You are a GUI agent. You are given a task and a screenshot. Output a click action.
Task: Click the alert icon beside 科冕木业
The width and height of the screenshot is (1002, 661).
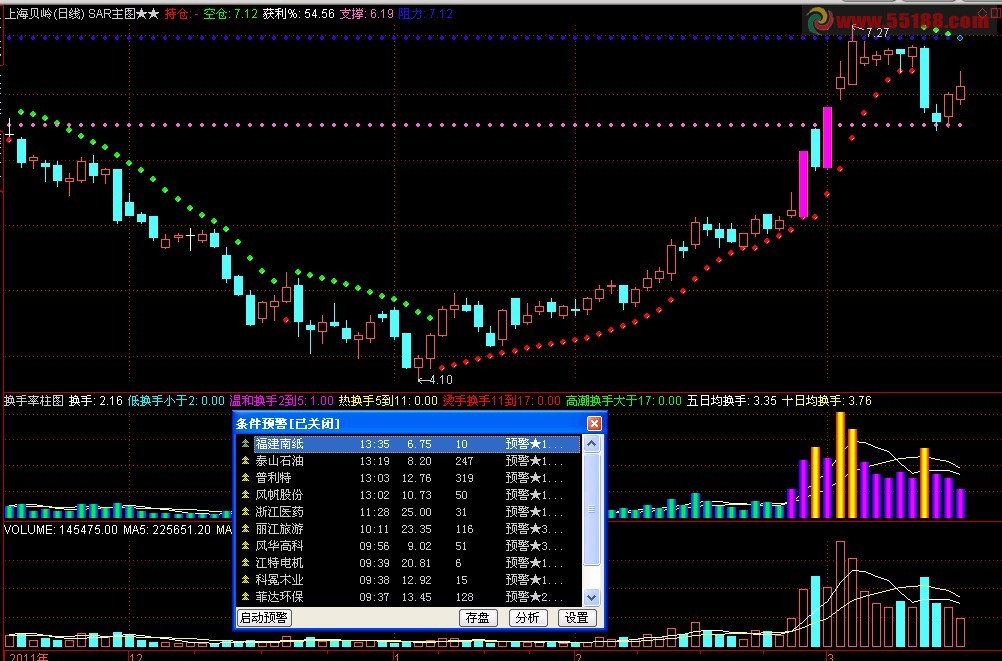245,580
